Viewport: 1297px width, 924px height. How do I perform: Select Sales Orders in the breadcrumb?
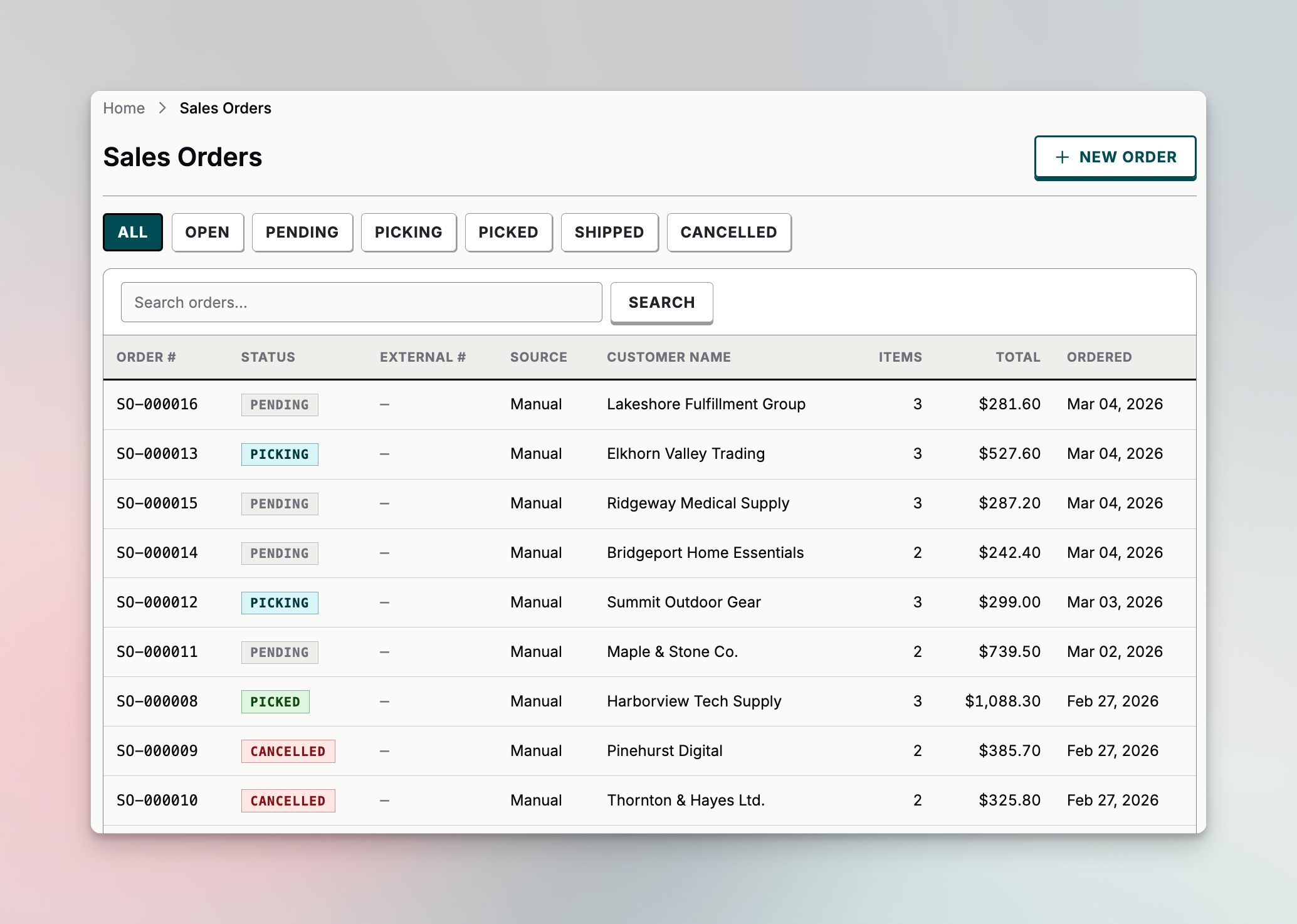[225, 108]
